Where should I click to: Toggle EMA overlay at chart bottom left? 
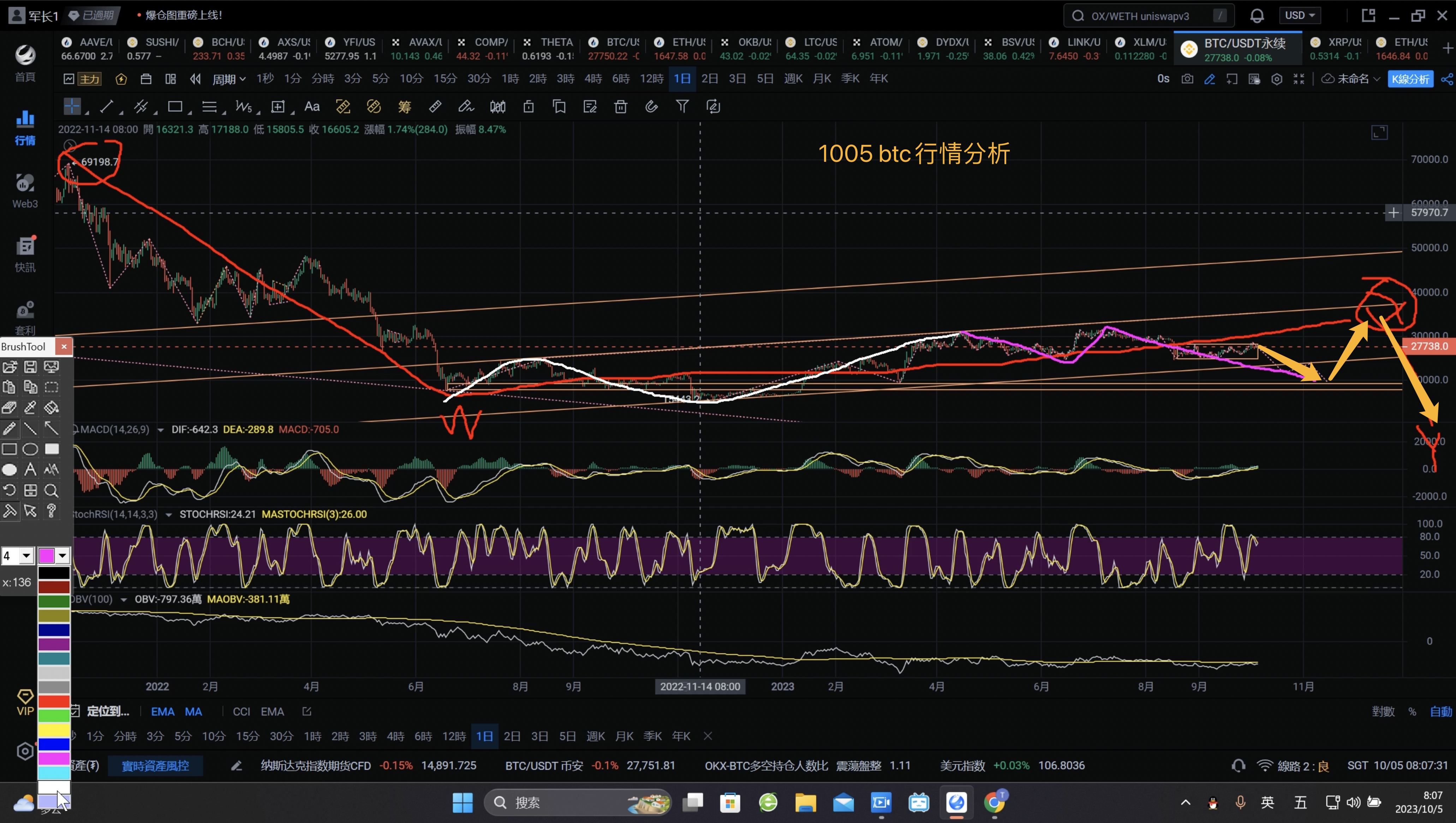coord(163,712)
